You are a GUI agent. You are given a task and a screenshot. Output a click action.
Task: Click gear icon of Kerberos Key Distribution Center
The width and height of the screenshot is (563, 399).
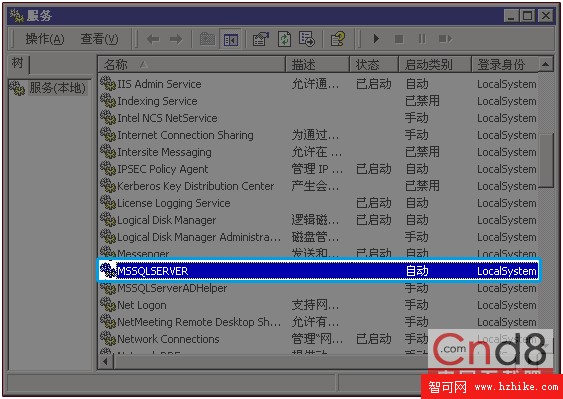108,185
